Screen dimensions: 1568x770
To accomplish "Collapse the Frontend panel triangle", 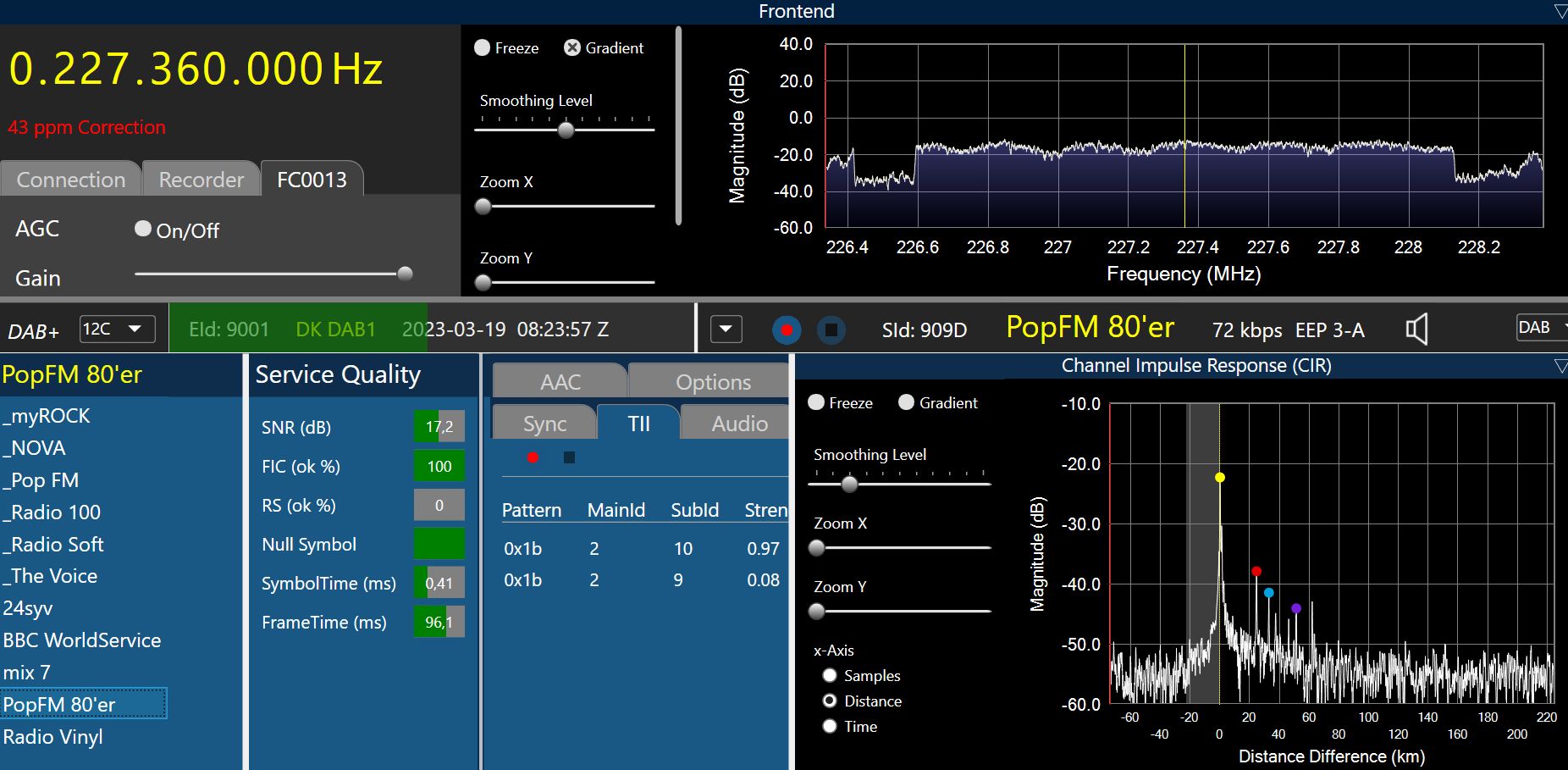I will click(1560, 11).
